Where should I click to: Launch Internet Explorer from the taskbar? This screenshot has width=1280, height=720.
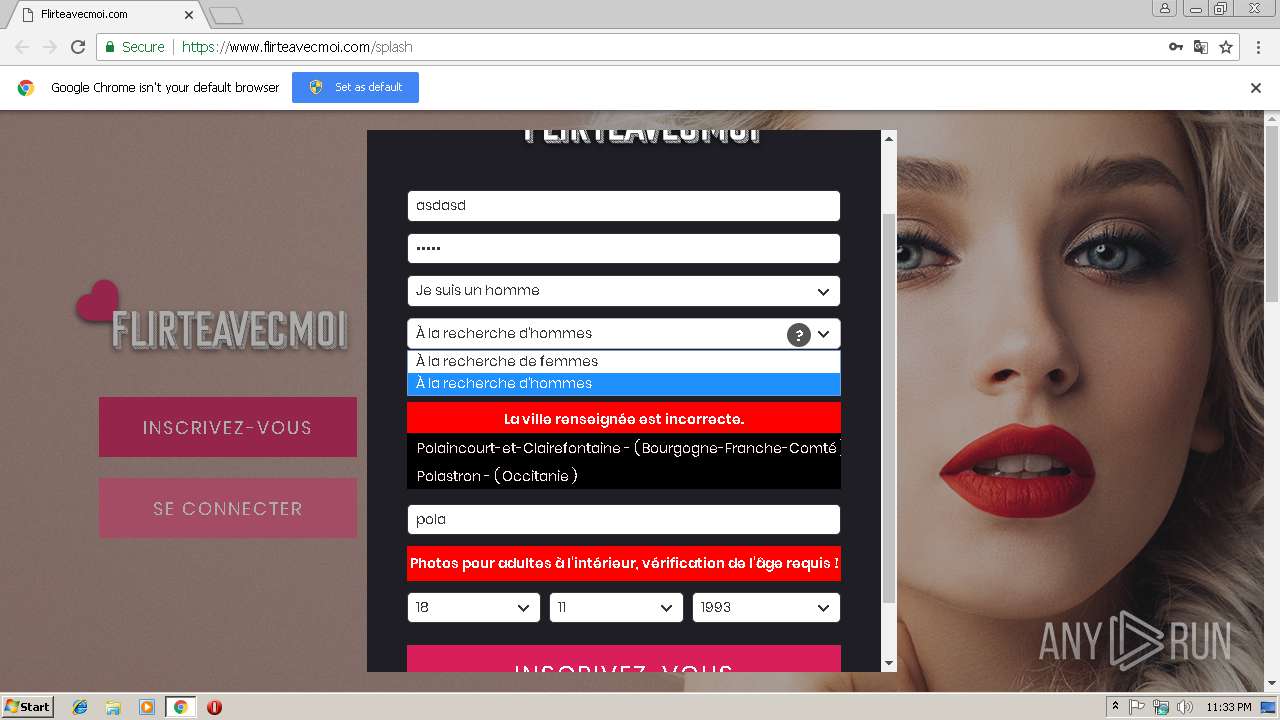click(x=80, y=707)
